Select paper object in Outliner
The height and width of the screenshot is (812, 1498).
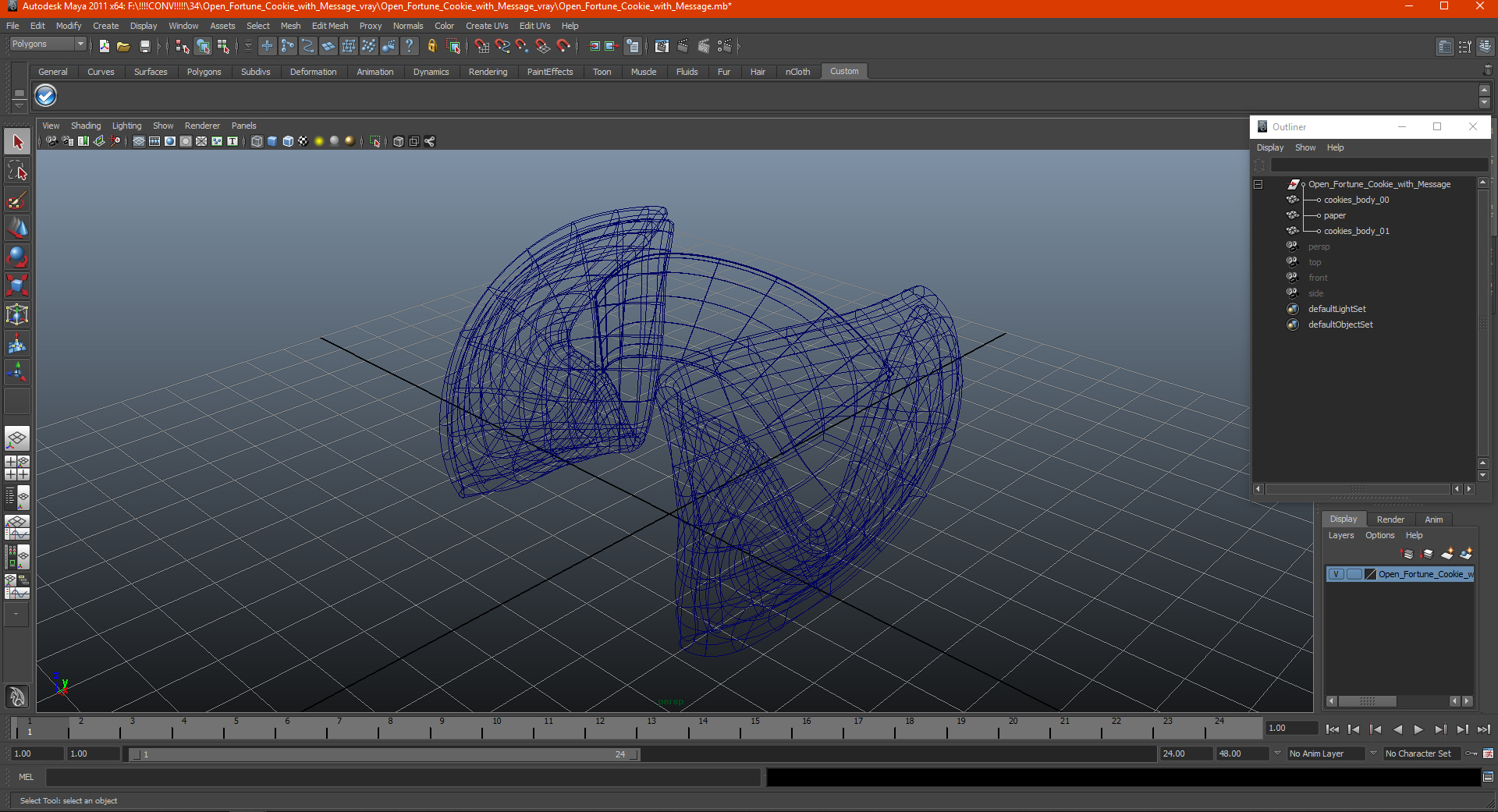point(1334,215)
